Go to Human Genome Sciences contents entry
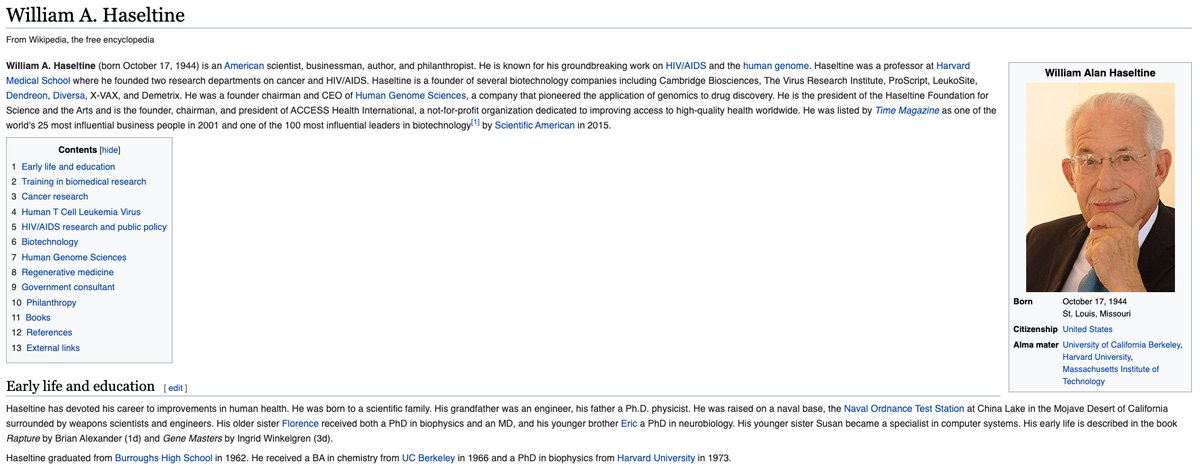This screenshot has height=468, width=1200. coord(74,257)
